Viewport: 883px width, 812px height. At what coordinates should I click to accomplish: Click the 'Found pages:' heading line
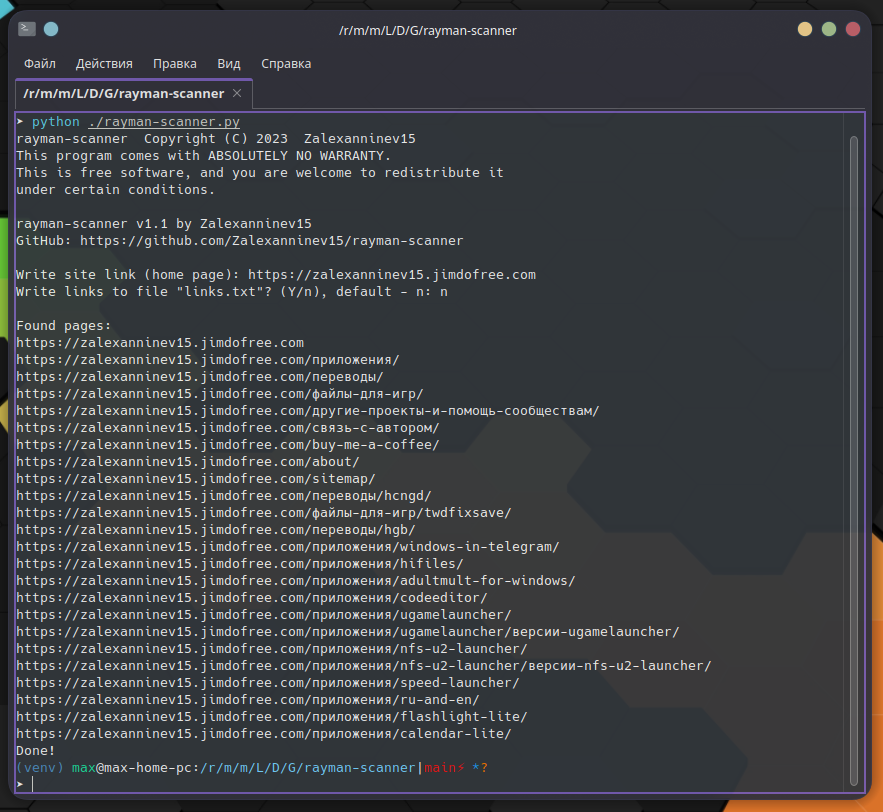[x=64, y=325]
